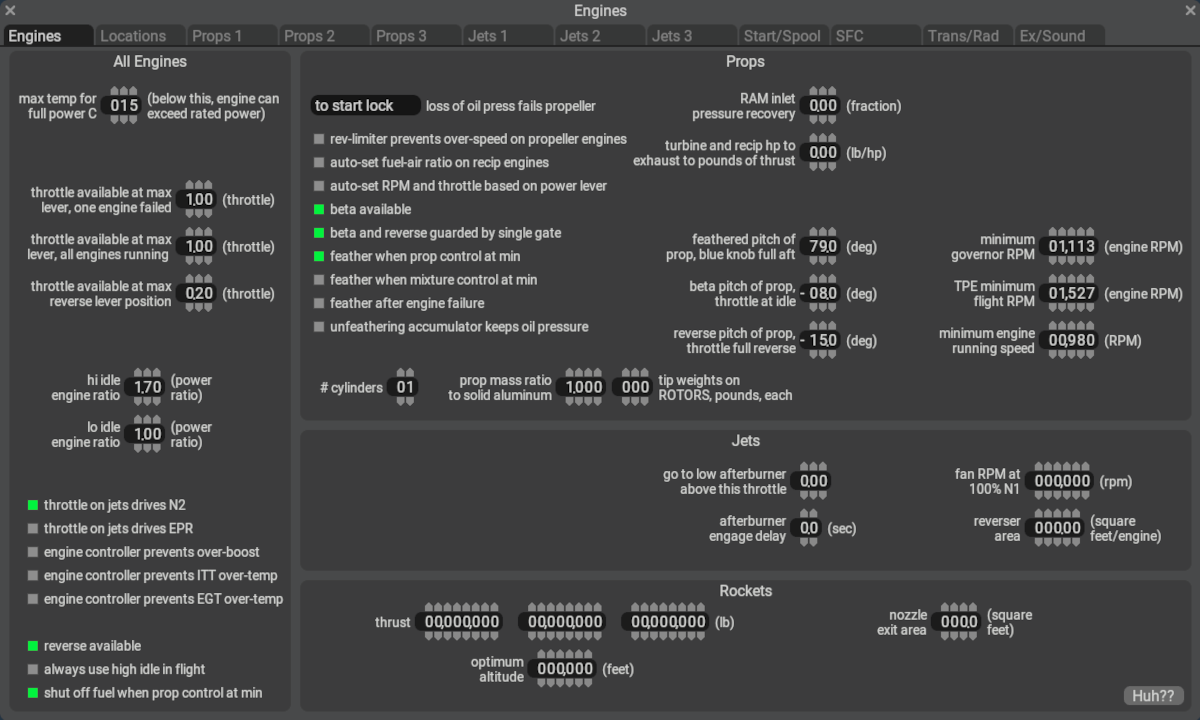This screenshot has height=720, width=1200.
Task: Select the Ex/Sound tab
Action: (1052, 36)
